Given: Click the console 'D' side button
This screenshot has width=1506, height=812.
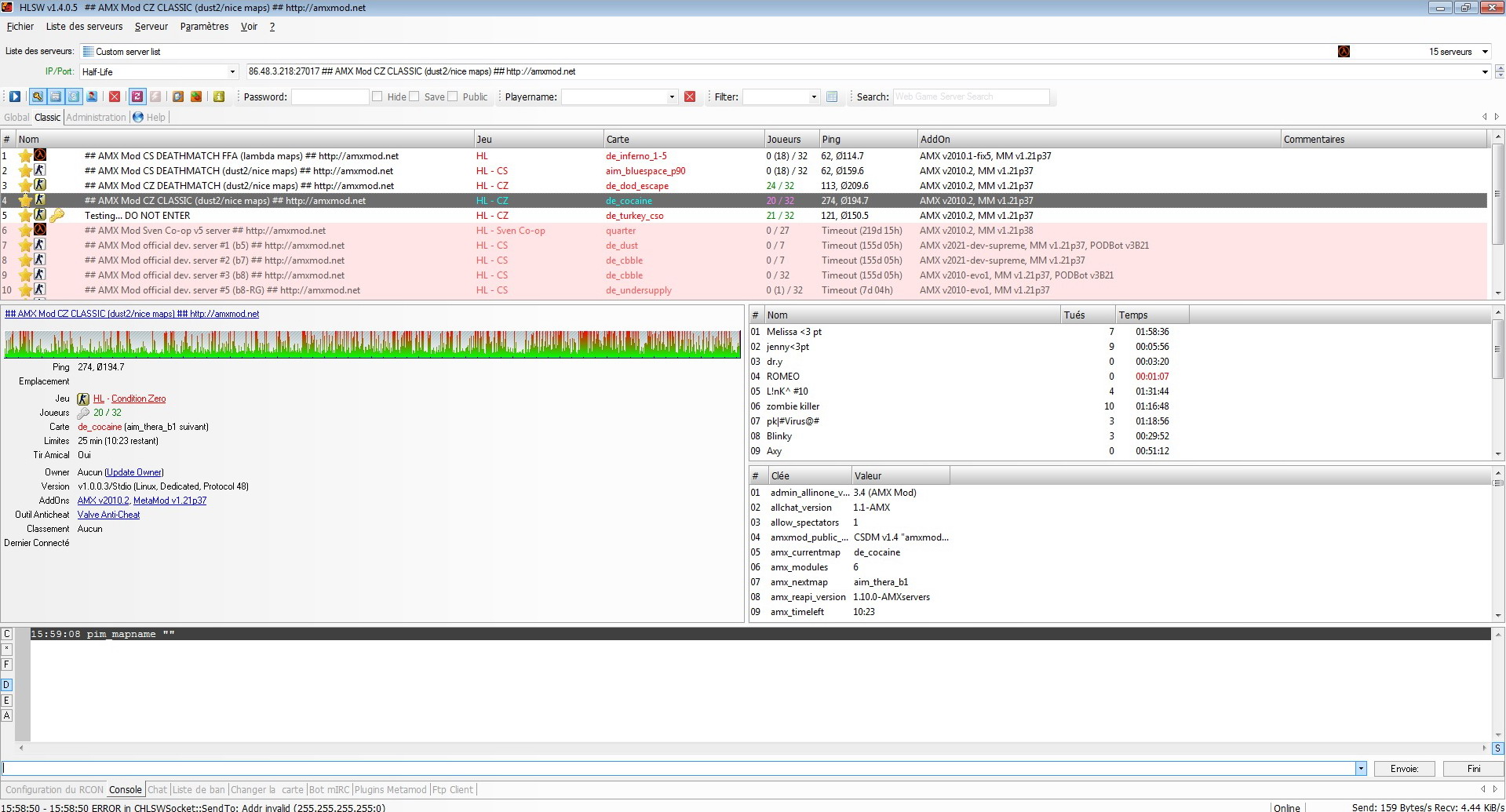Looking at the screenshot, I should 7,685.
